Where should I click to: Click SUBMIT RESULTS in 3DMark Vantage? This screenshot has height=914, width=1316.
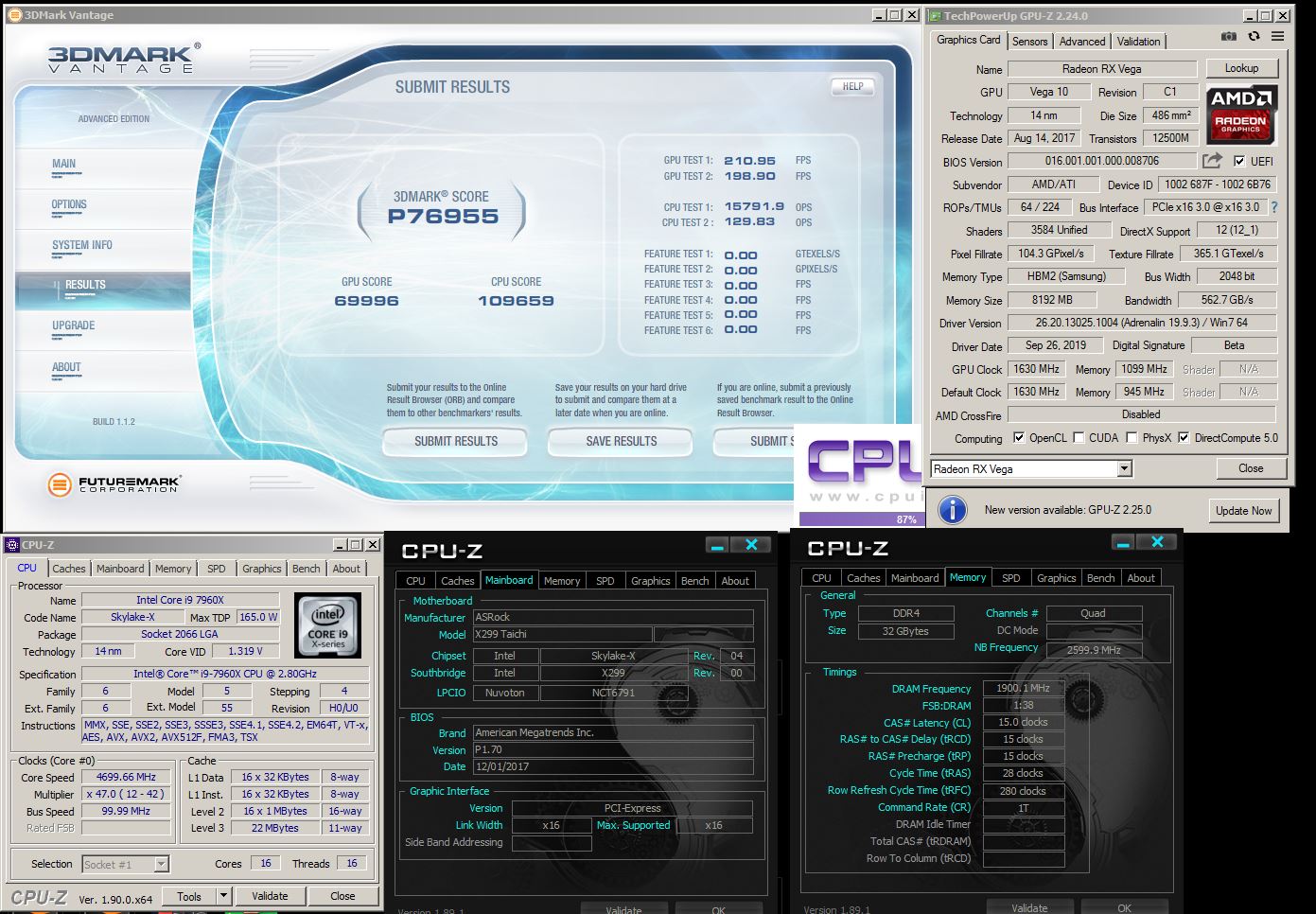[456, 442]
